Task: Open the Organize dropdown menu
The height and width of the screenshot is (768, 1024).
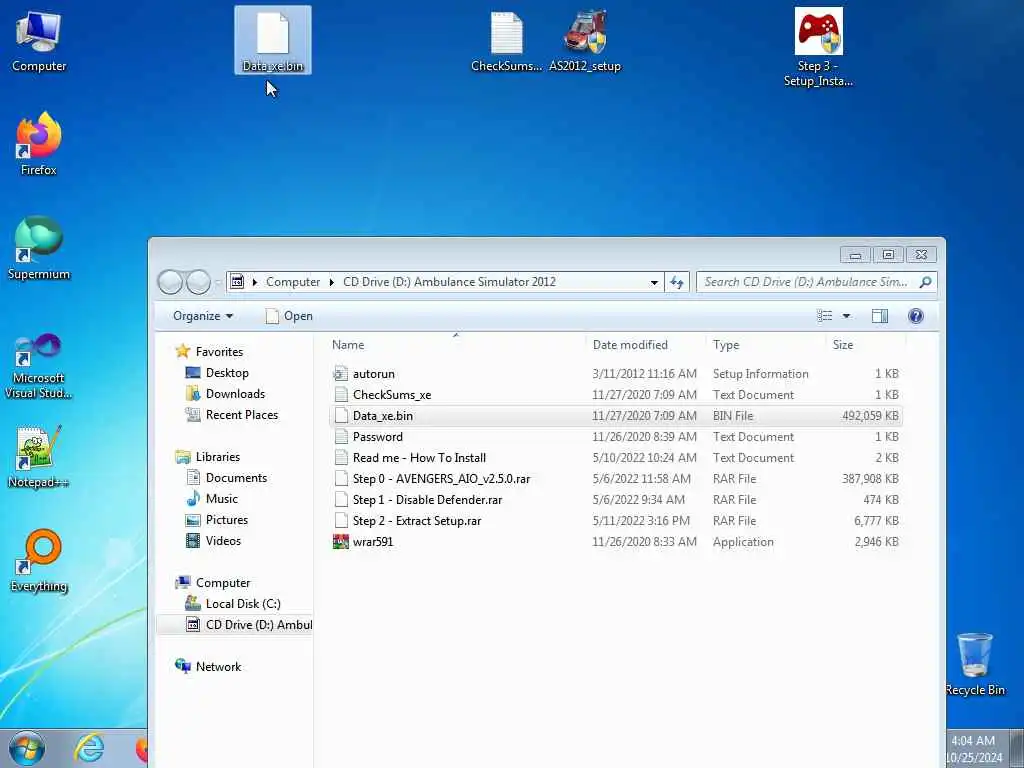Action: point(202,316)
